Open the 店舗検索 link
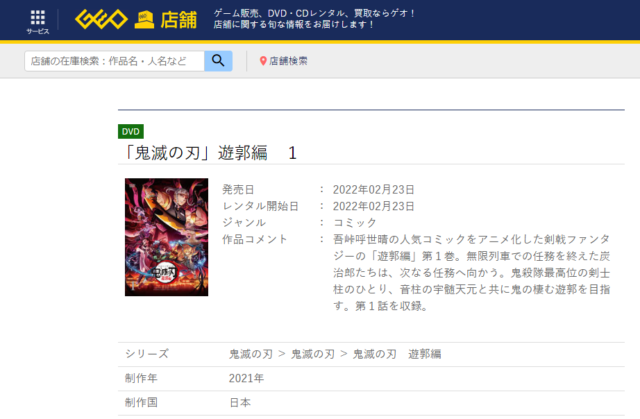The image size is (640, 419). pyautogui.click(x=288, y=61)
